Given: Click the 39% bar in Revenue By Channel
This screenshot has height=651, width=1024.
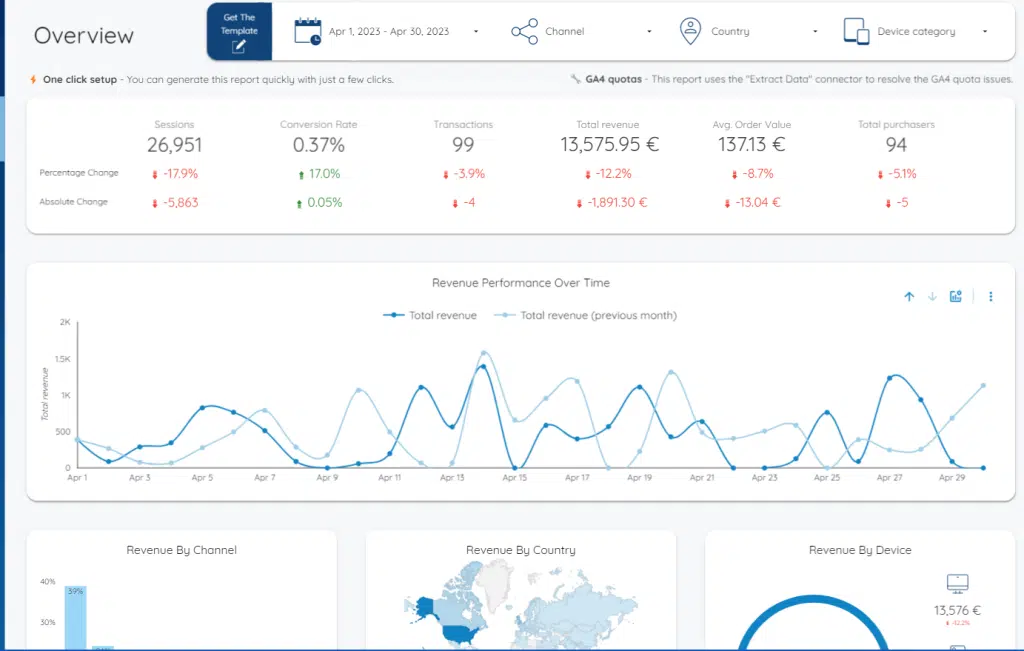Looking at the screenshot, I should pos(75,617).
